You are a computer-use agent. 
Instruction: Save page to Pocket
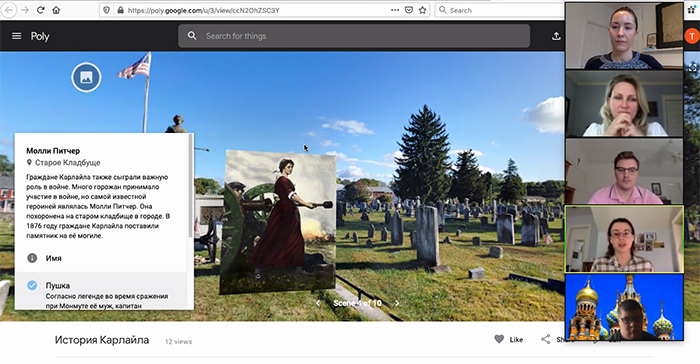coord(408,10)
